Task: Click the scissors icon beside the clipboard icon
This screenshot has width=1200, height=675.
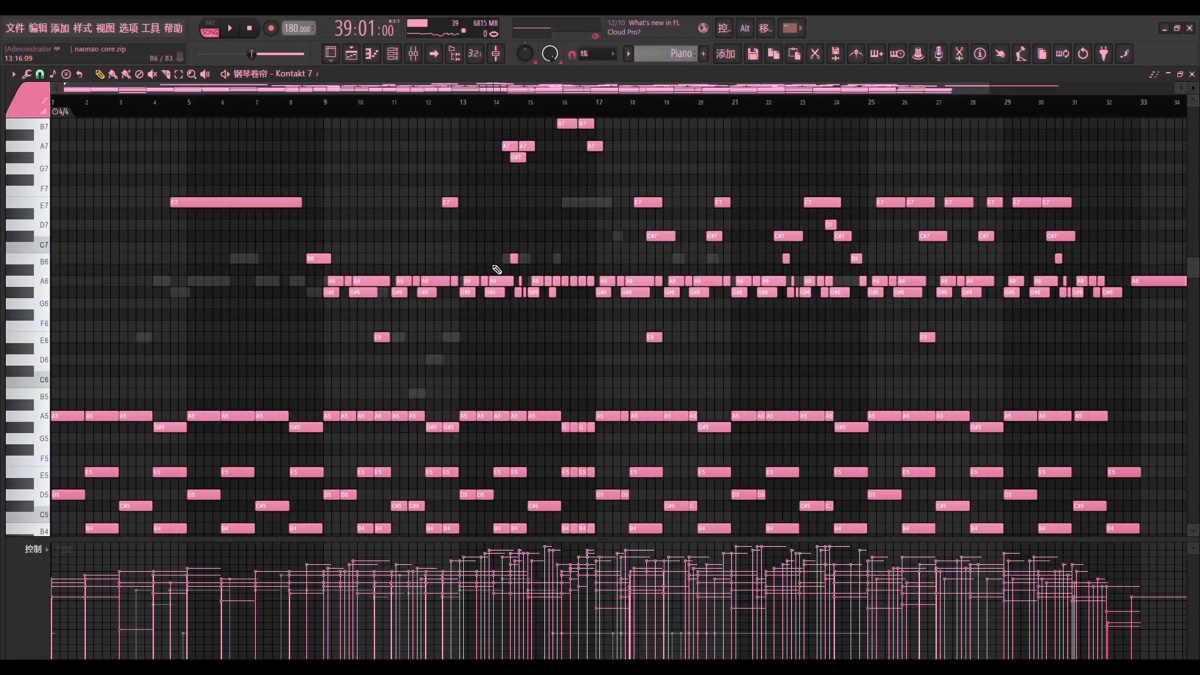Action: [815, 53]
